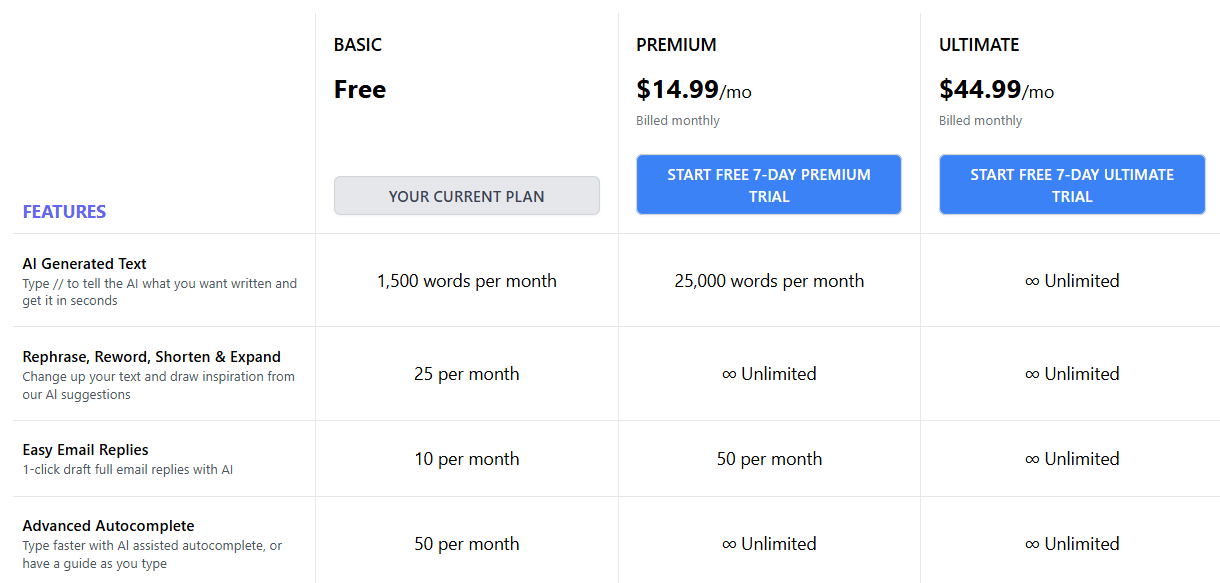Click the Easy Email Replies feature label

coord(85,450)
